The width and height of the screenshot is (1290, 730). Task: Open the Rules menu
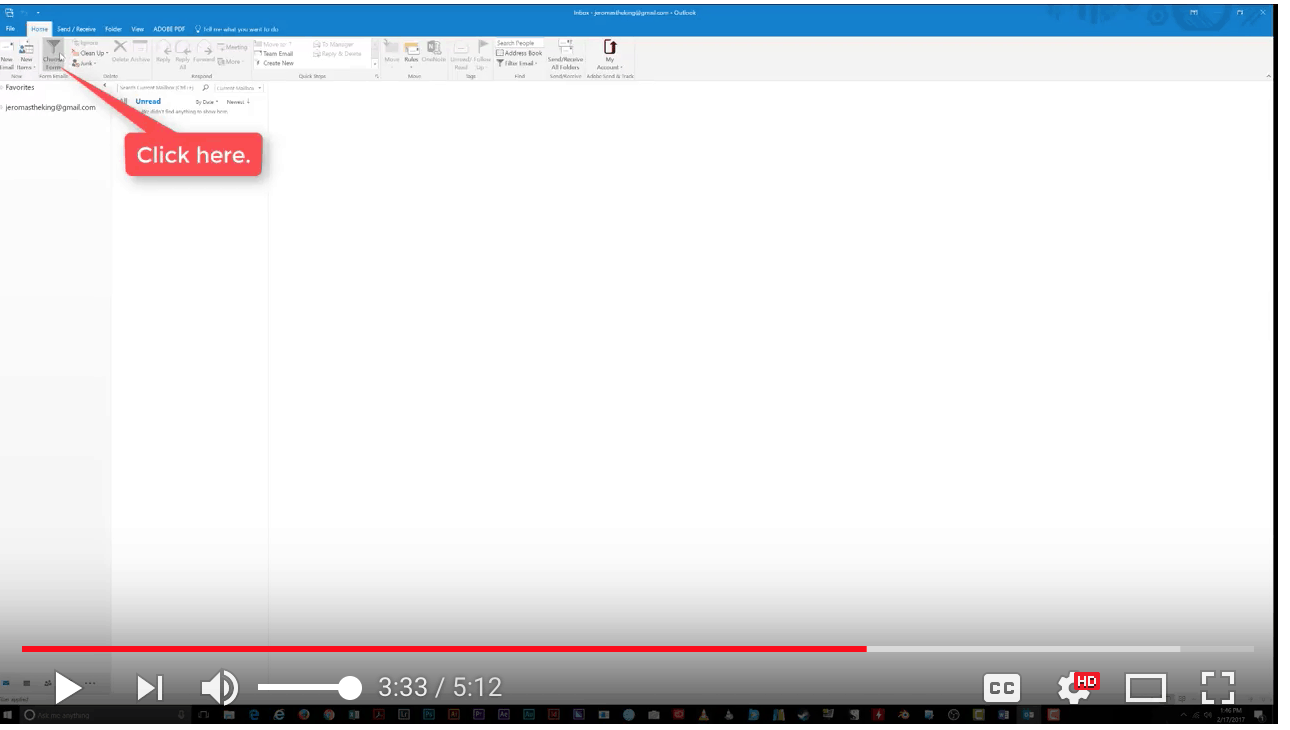[x=411, y=53]
